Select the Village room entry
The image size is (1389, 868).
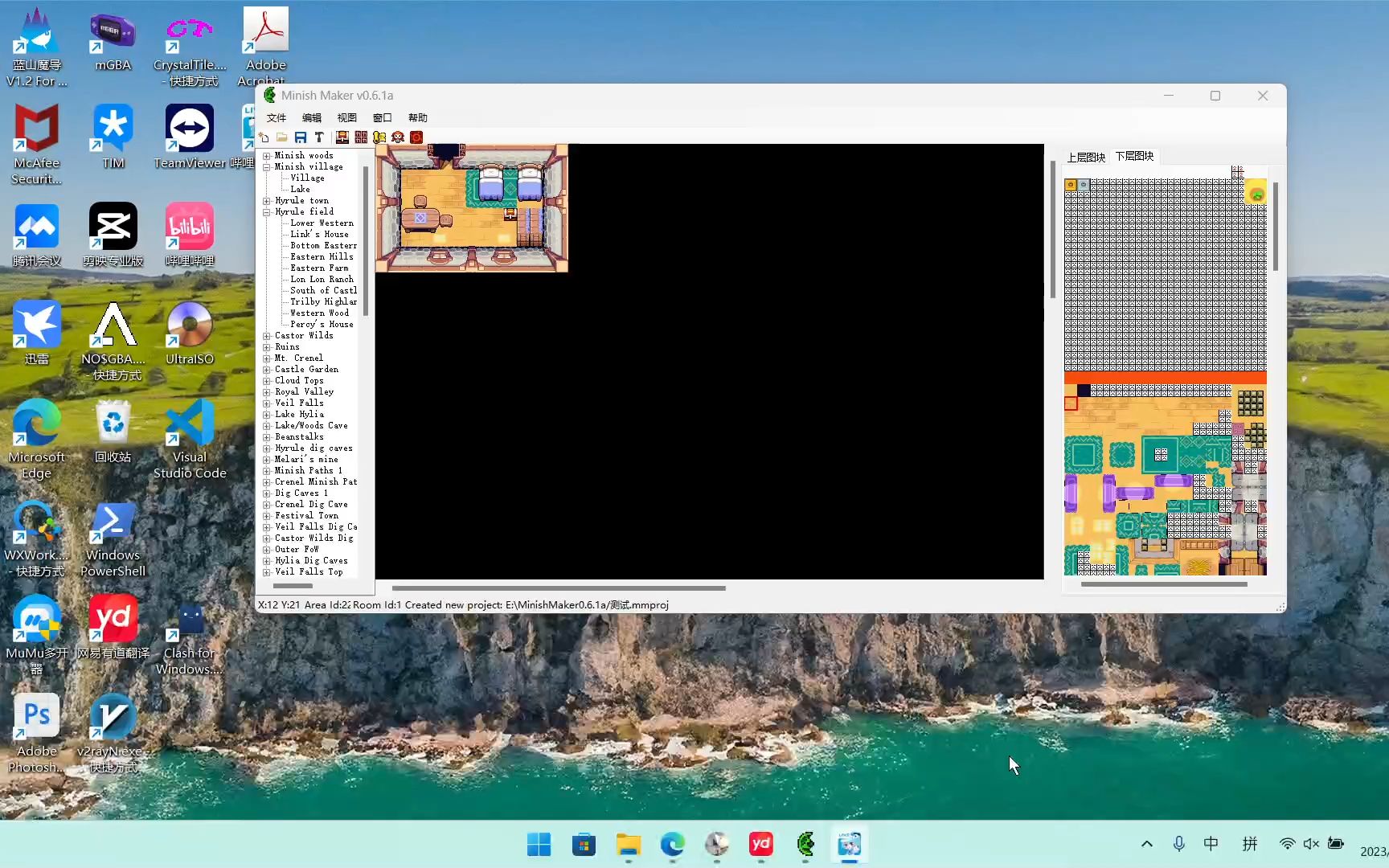[308, 178]
